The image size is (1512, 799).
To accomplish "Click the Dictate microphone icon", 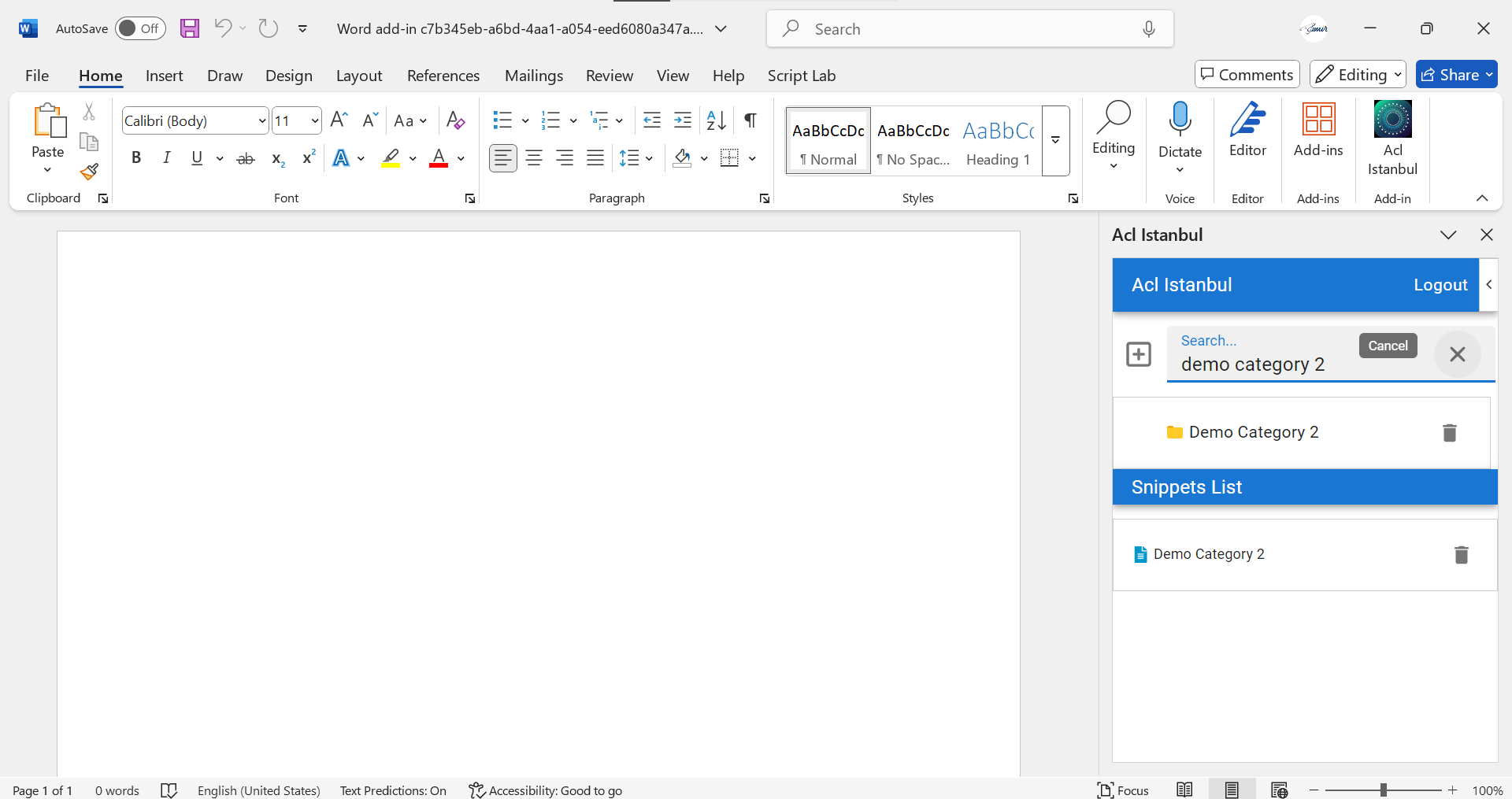I will [1179, 120].
